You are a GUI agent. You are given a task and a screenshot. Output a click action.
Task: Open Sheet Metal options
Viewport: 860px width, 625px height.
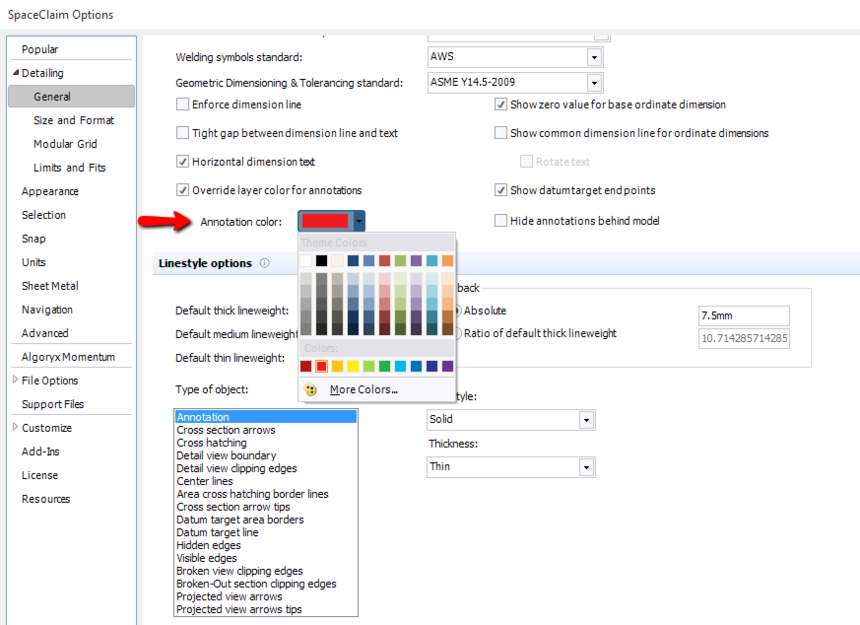coord(50,286)
